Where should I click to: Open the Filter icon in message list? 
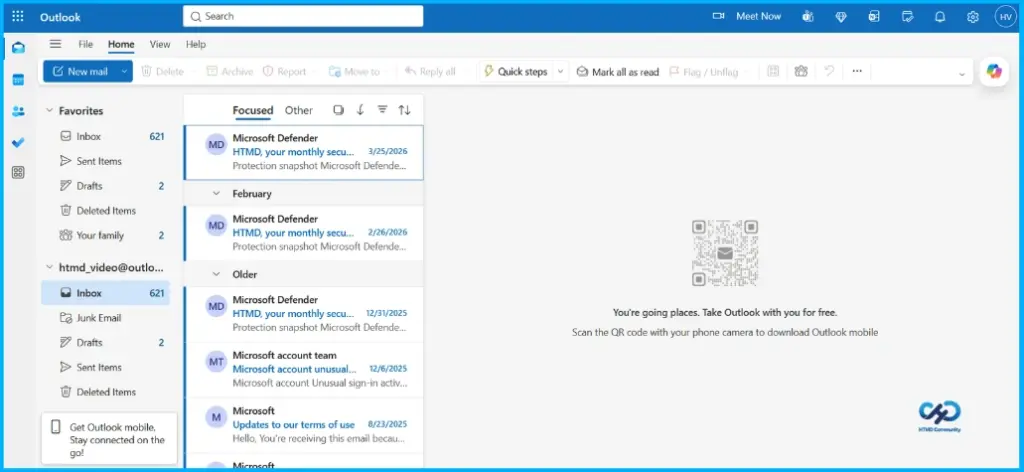point(383,110)
